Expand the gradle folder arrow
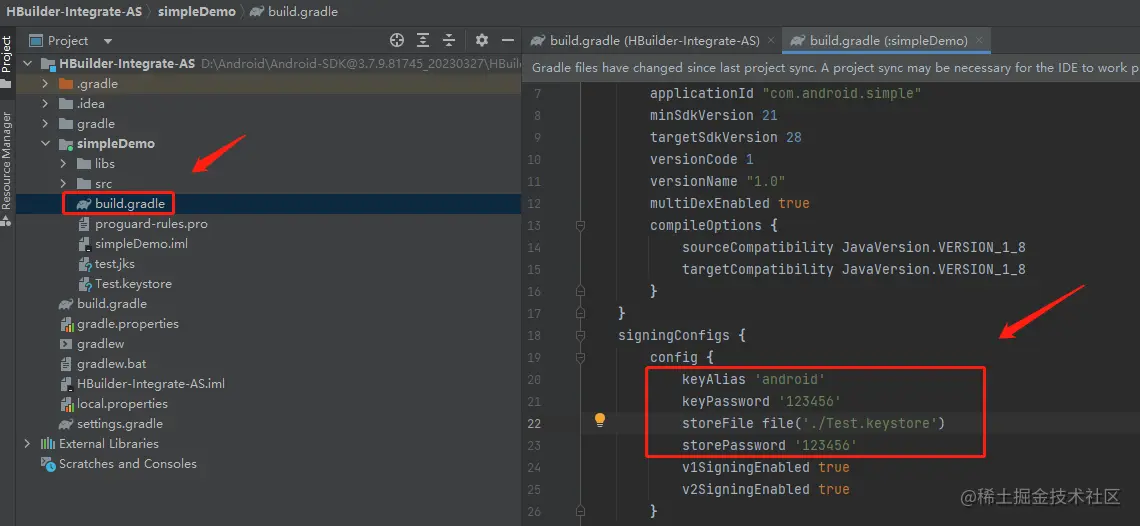The width and height of the screenshot is (1140, 526). [x=45, y=124]
